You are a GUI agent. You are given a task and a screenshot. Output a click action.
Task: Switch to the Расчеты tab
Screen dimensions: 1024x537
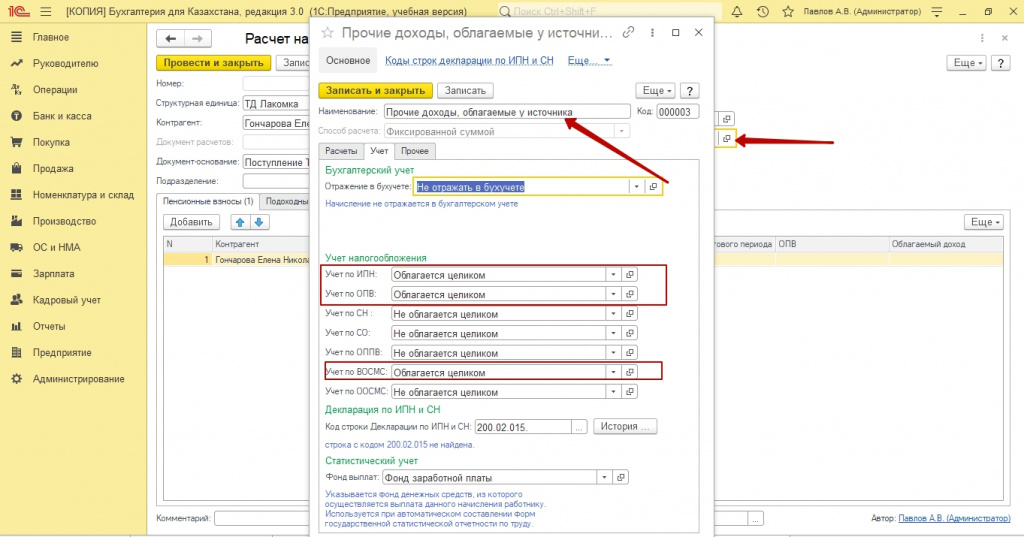tap(341, 151)
